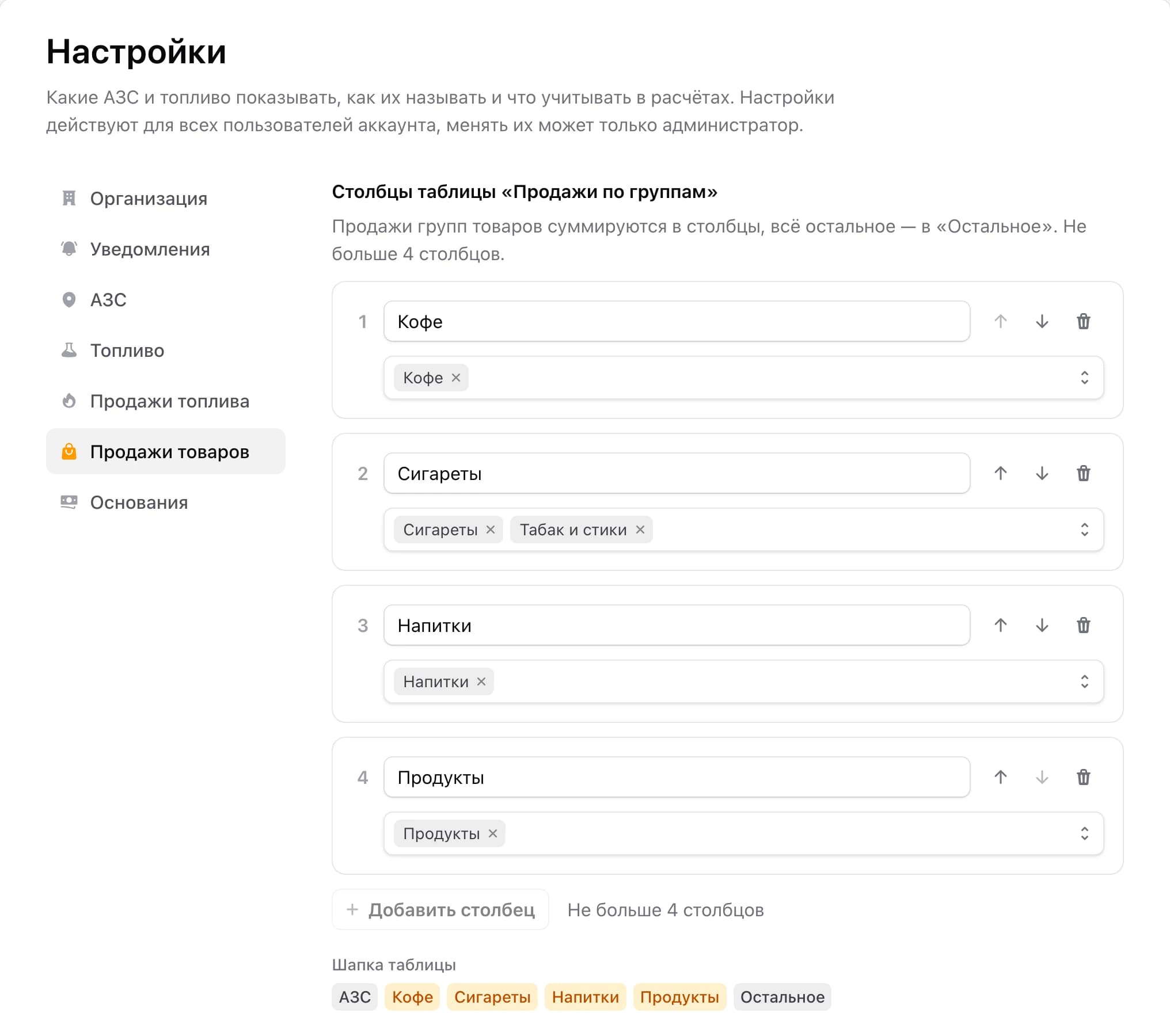Edit the Кофе column name field
1170x1036 pixels.
tap(677, 321)
